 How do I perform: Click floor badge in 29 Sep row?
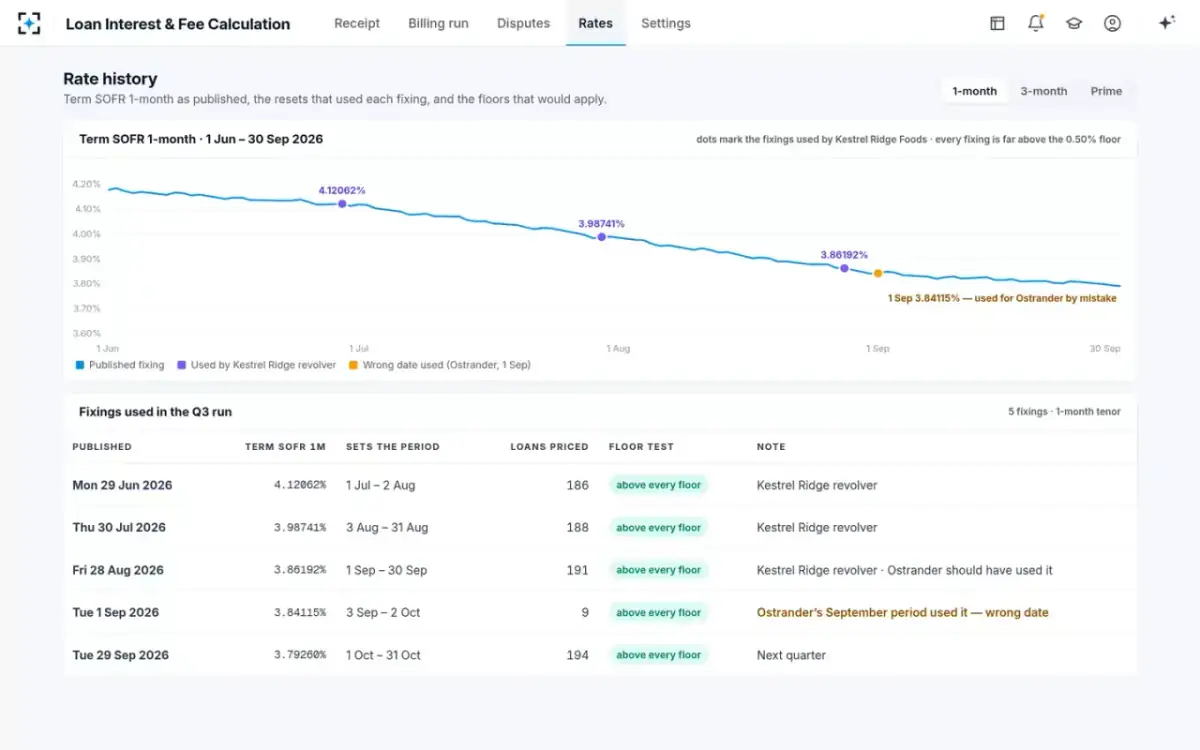(x=658, y=655)
